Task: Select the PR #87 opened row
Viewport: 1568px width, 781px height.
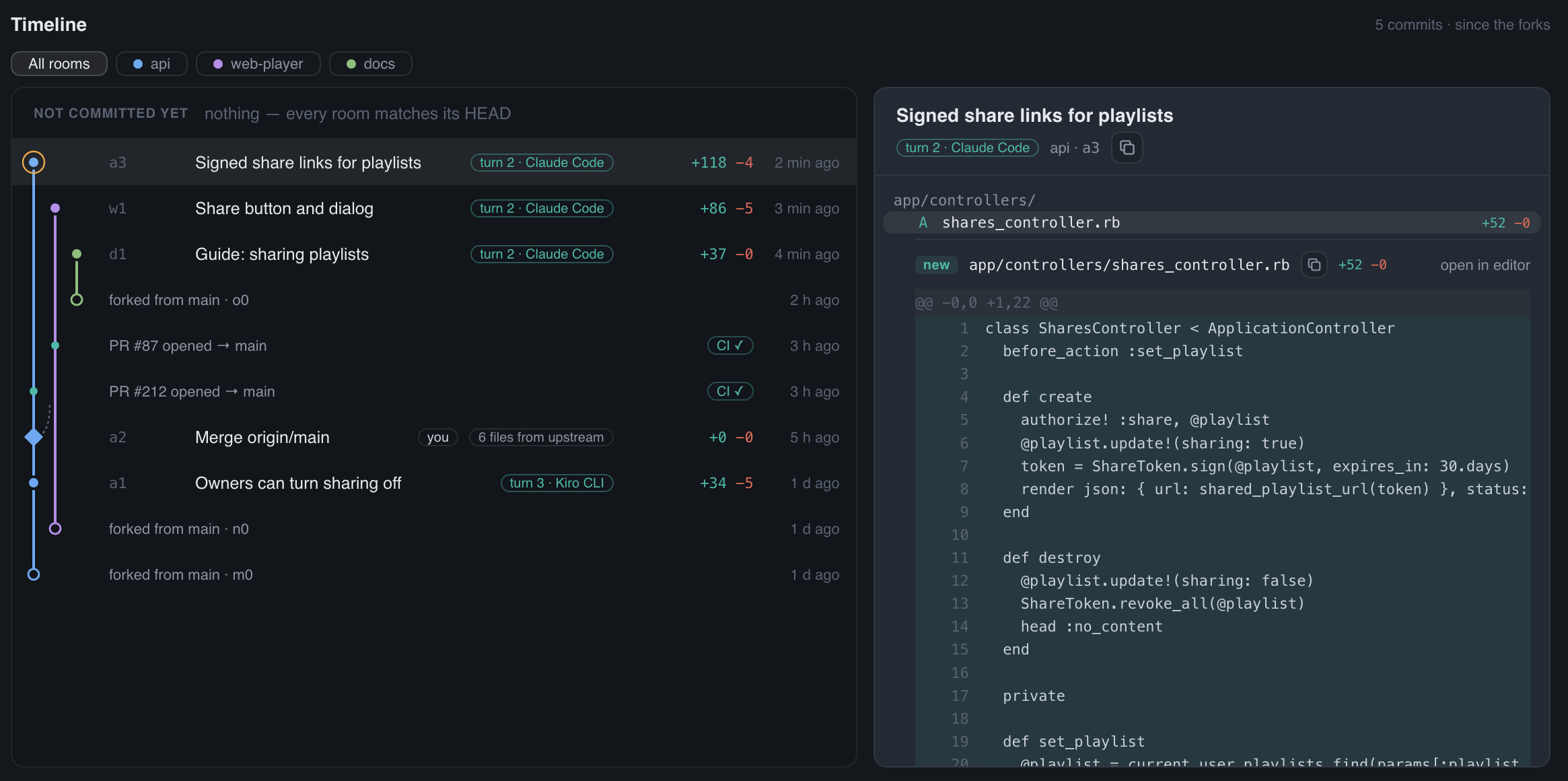Action: click(x=434, y=345)
